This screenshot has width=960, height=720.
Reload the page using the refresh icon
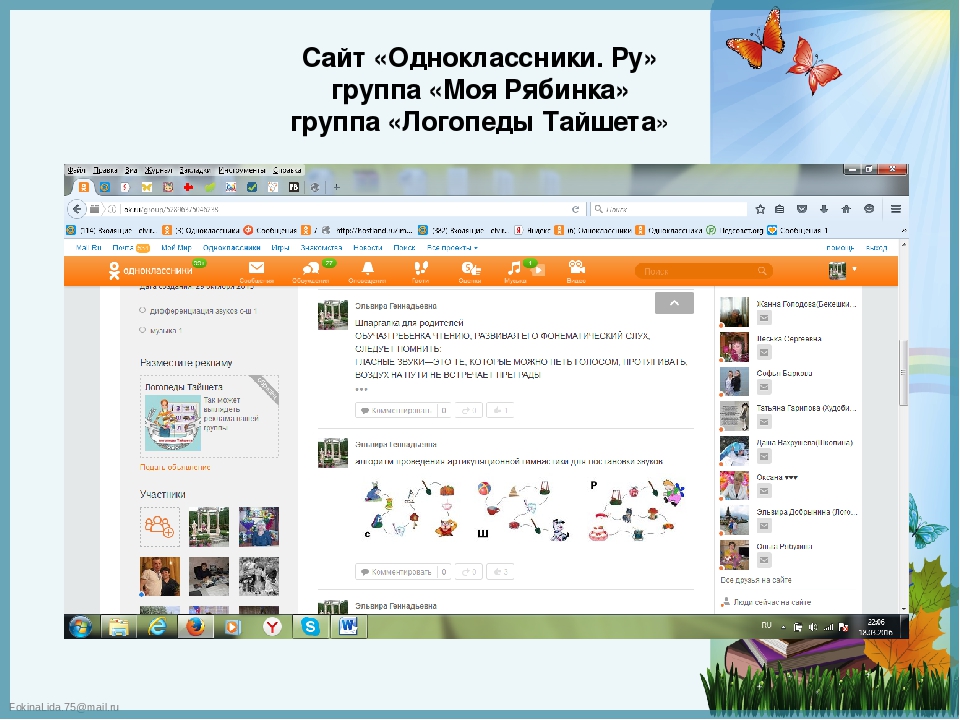click(x=576, y=209)
